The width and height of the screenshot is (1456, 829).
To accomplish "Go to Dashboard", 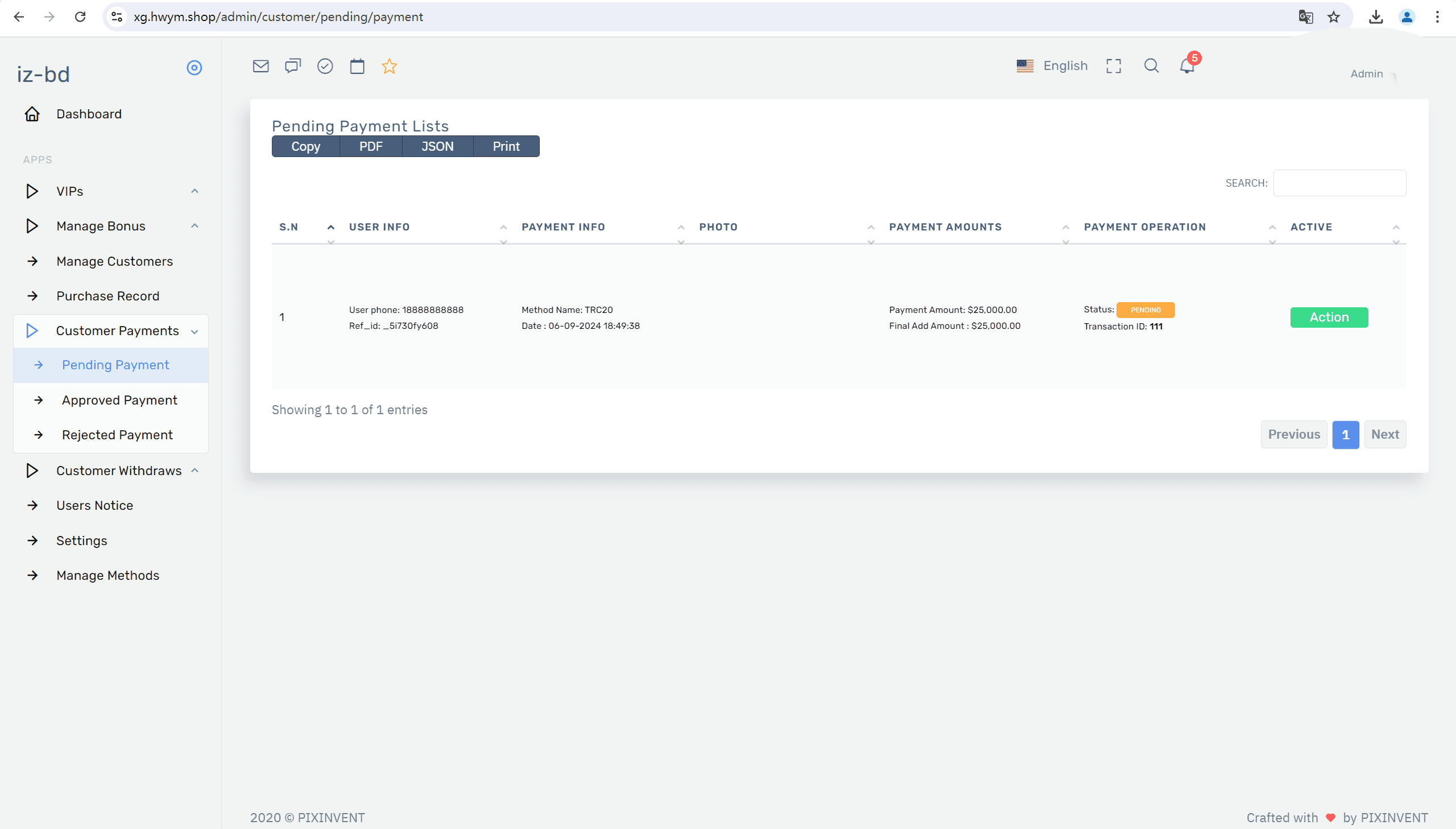I will coord(111,114).
